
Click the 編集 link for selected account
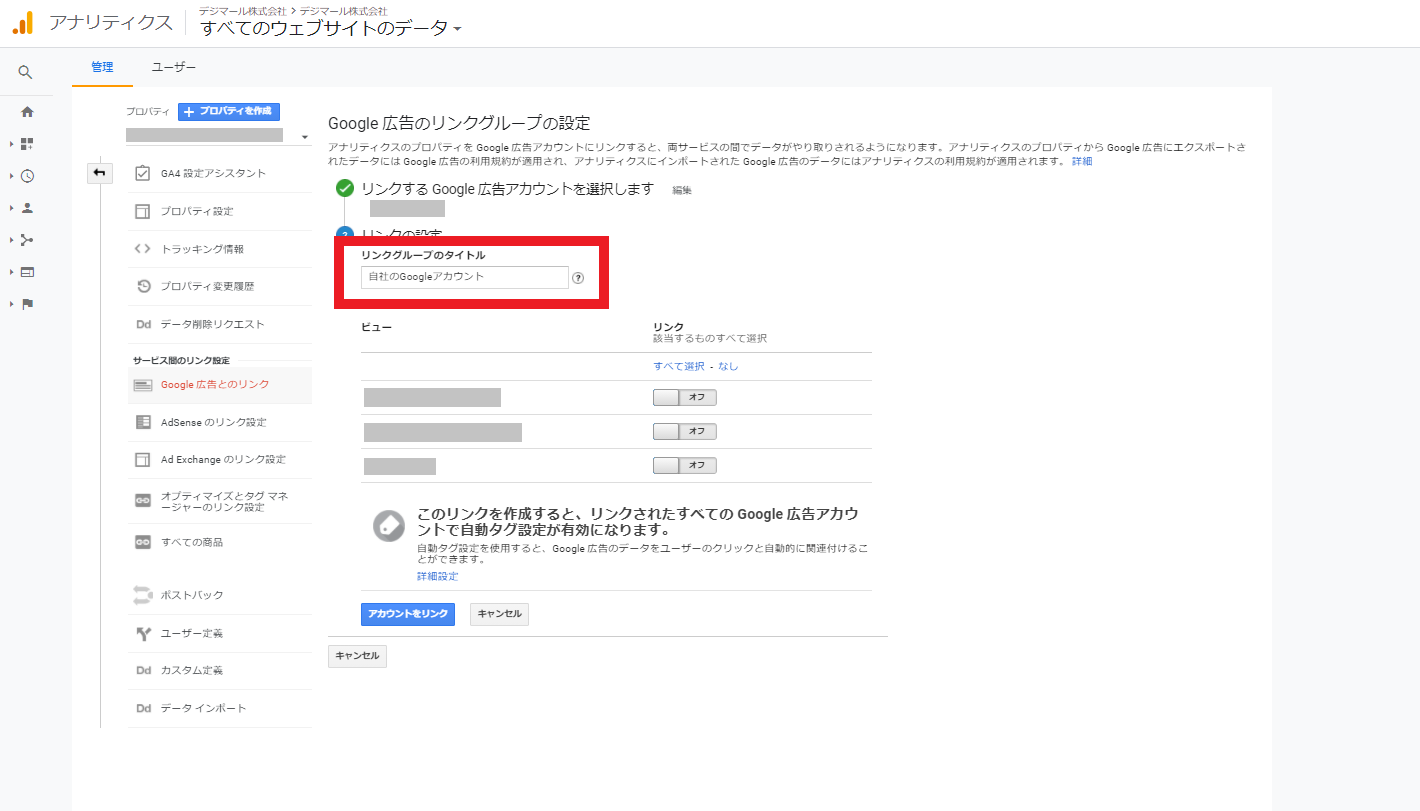[682, 190]
